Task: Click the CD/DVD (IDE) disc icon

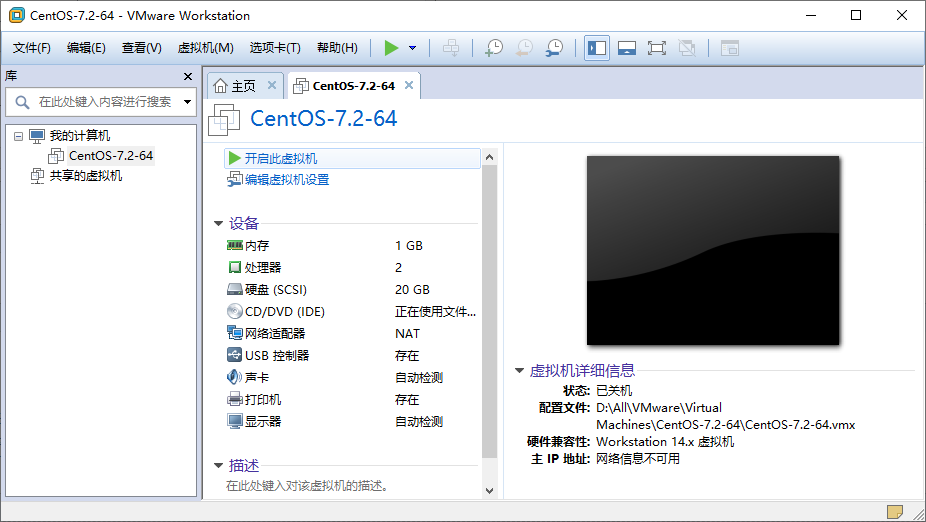Action: pos(234,311)
